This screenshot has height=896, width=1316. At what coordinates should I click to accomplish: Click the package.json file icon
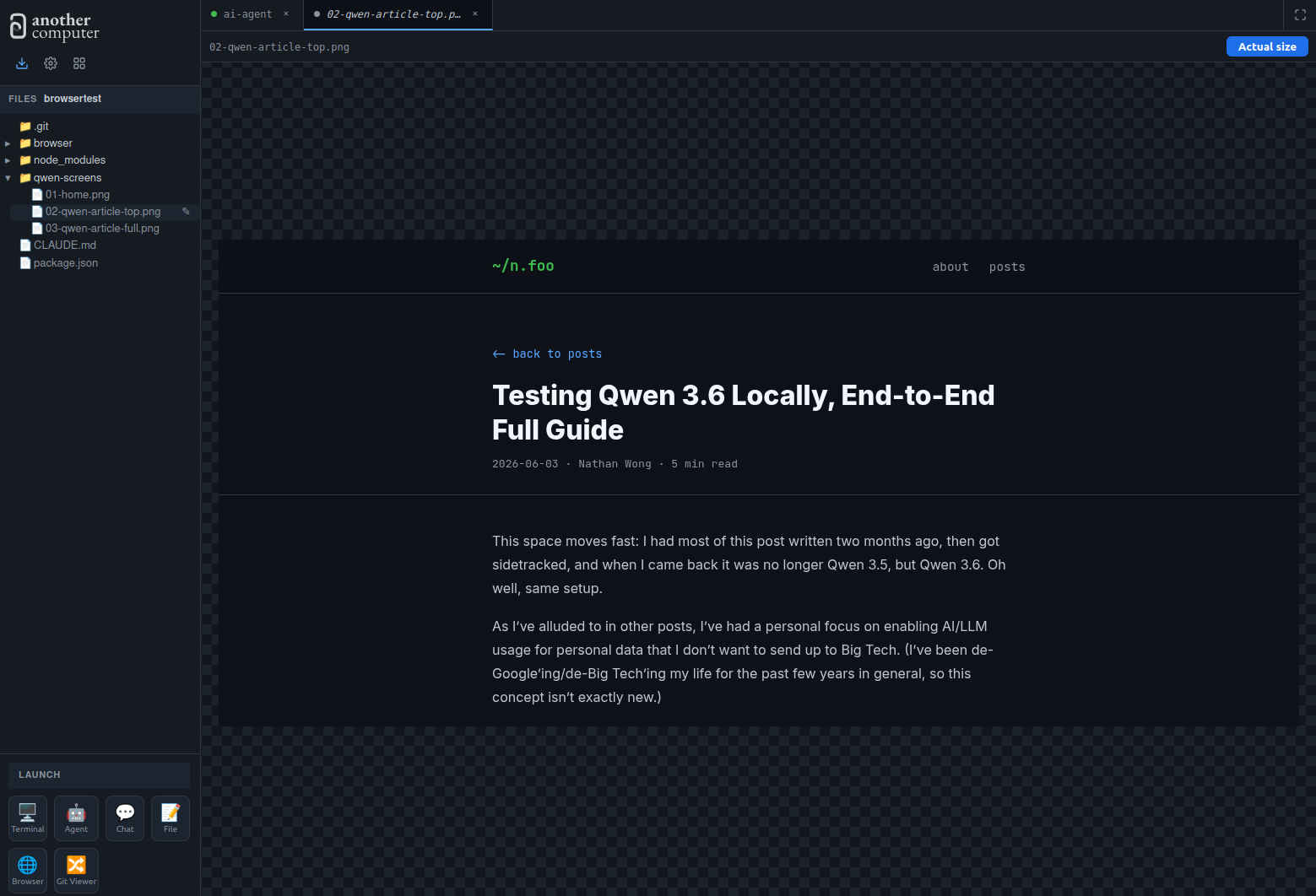point(25,263)
